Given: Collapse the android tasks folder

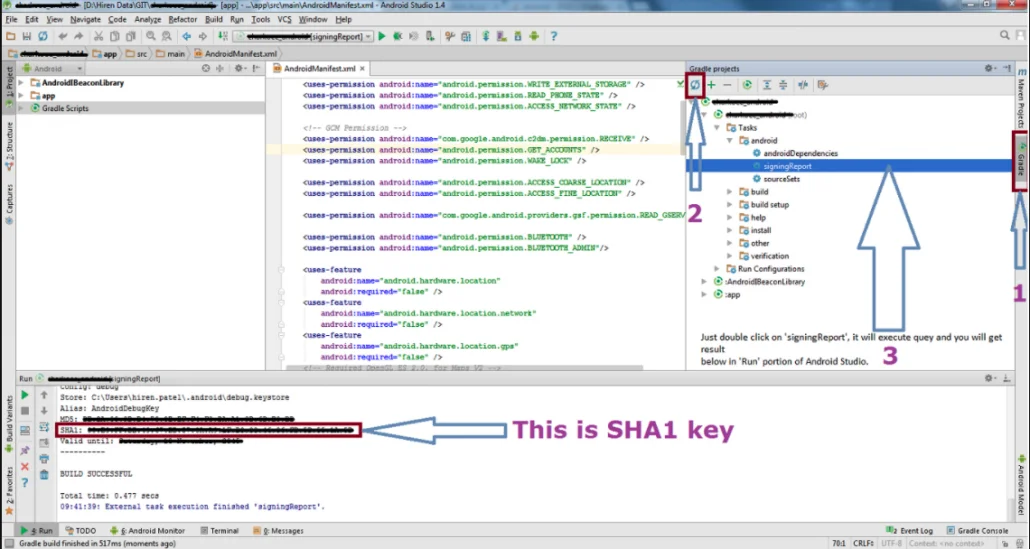Looking at the screenshot, I should pos(729,141).
